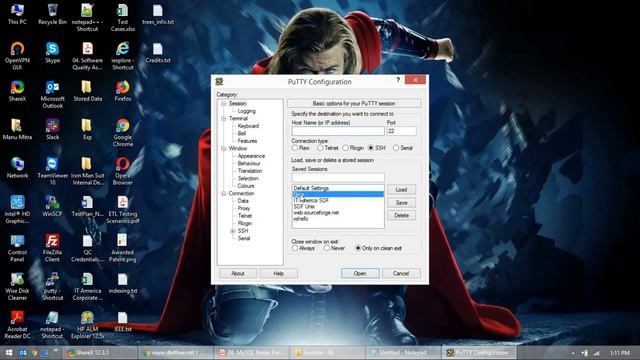640x360 pixels.
Task: Open the Keyboard category
Action: (248, 126)
